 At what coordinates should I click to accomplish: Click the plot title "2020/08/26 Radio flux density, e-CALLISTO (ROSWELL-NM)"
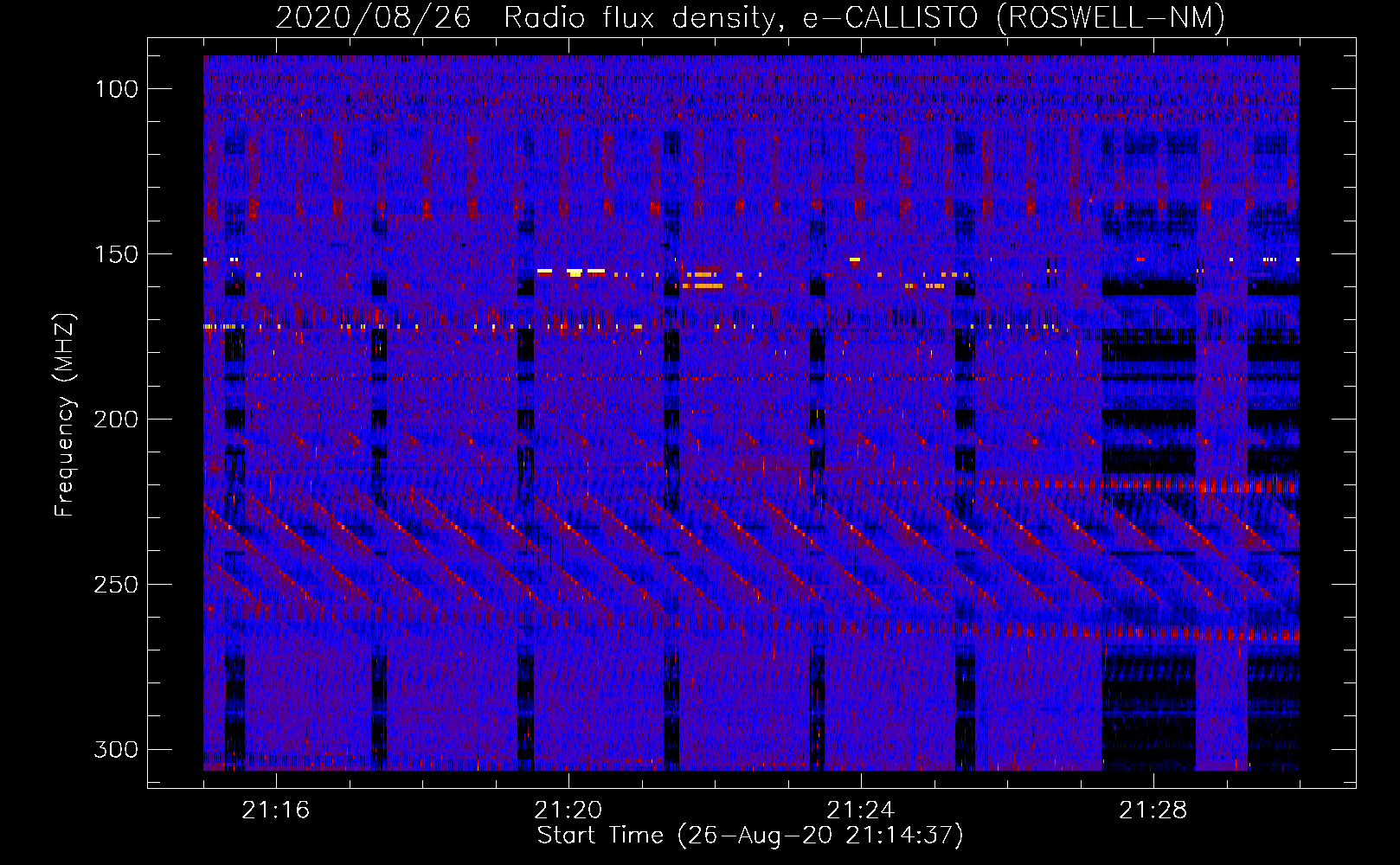point(750,17)
